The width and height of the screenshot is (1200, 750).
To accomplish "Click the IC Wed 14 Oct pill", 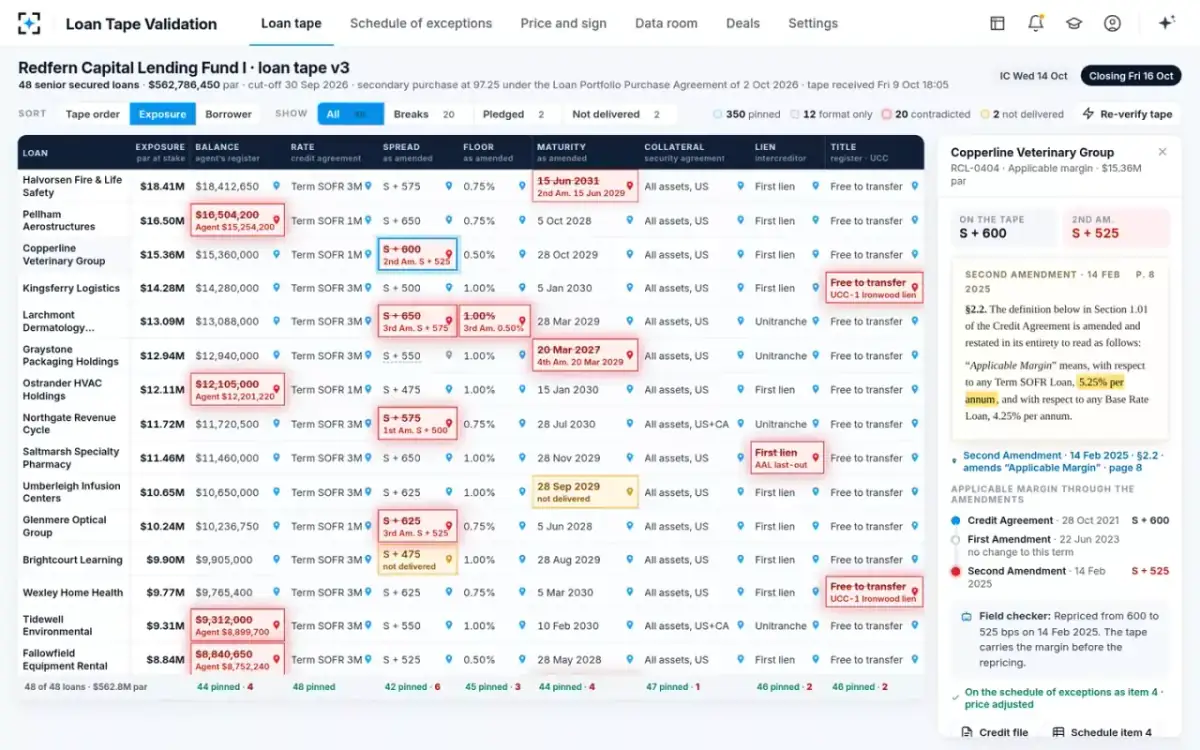I will [1033, 76].
